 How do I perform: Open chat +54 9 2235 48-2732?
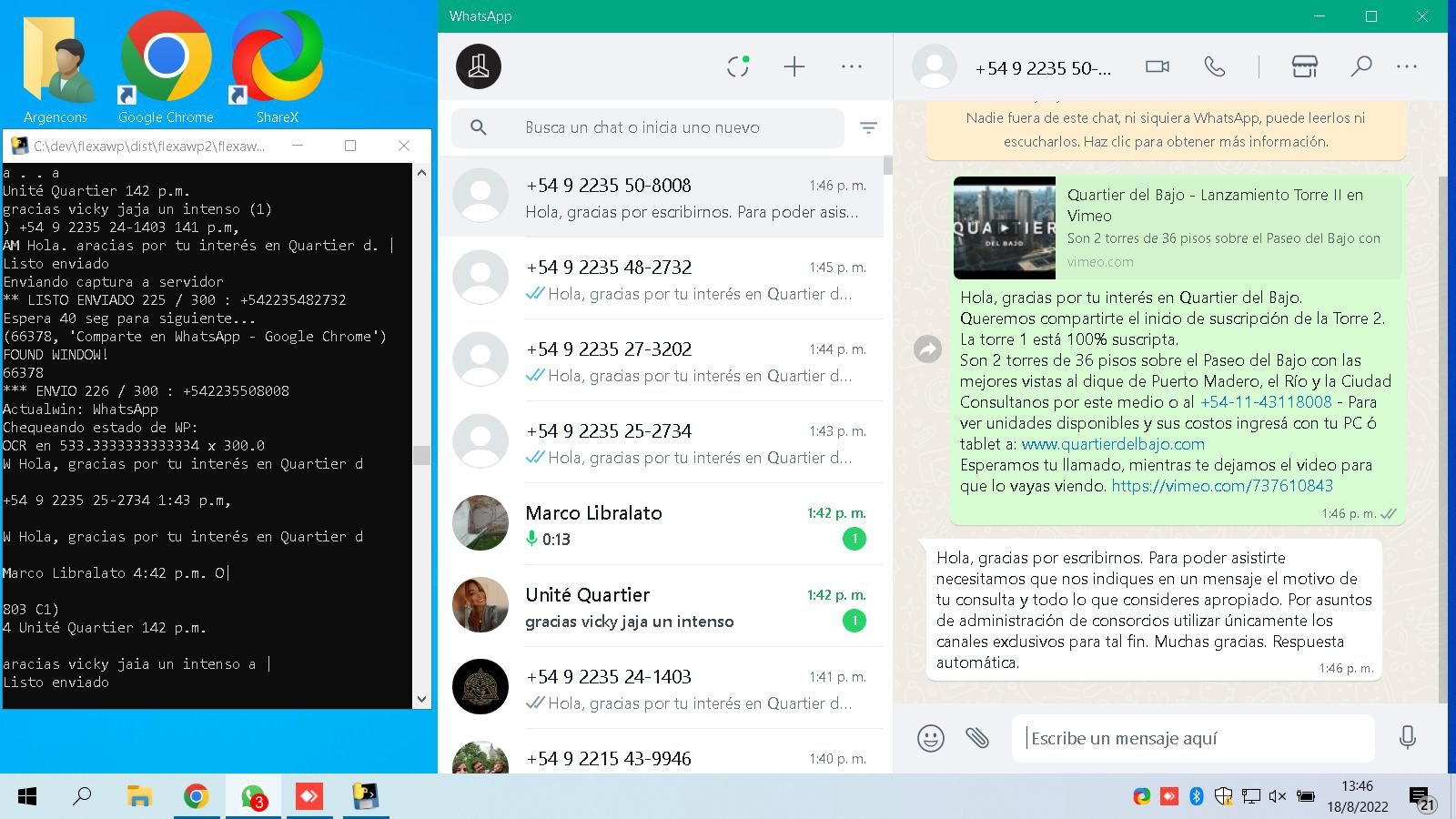coord(661,279)
